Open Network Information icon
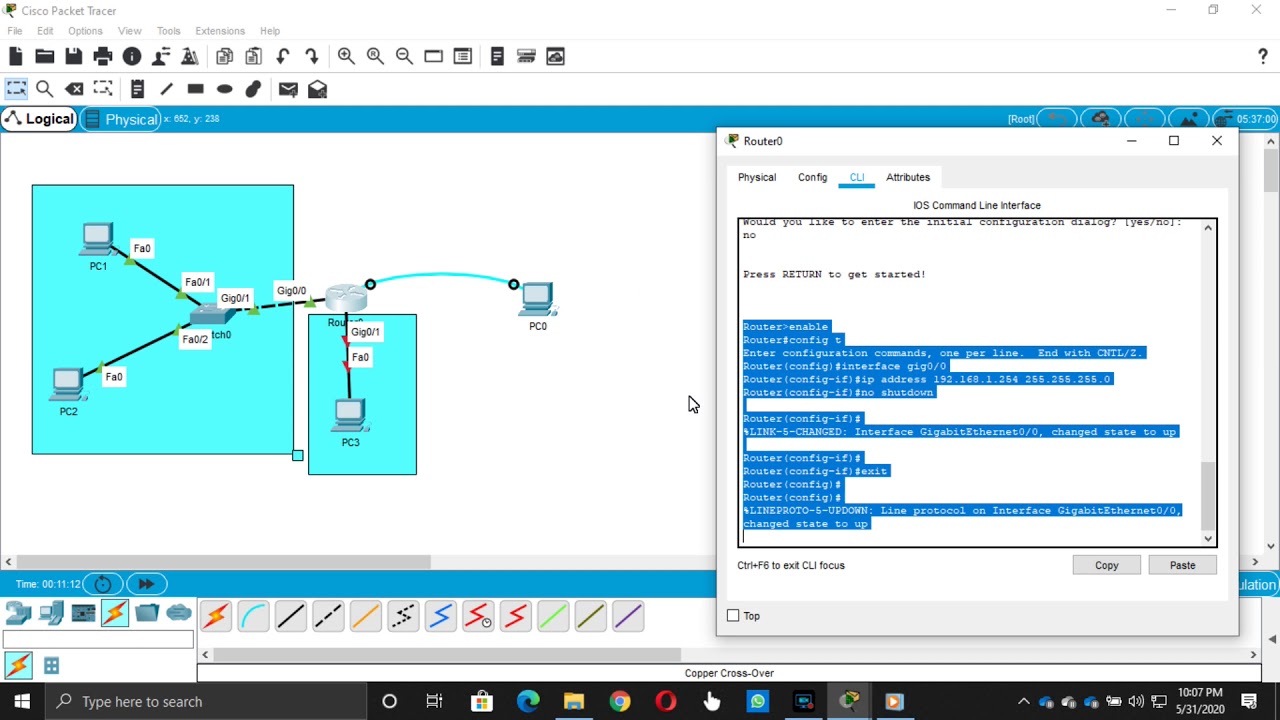The height and width of the screenshot is (720, 1280). pos(132,57)
